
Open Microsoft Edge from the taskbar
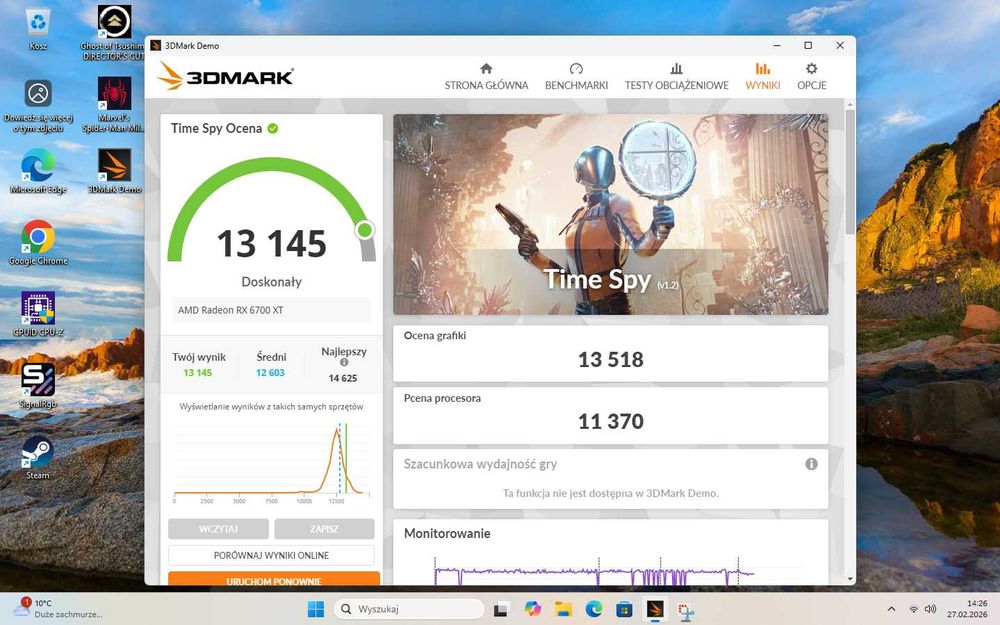594,609
